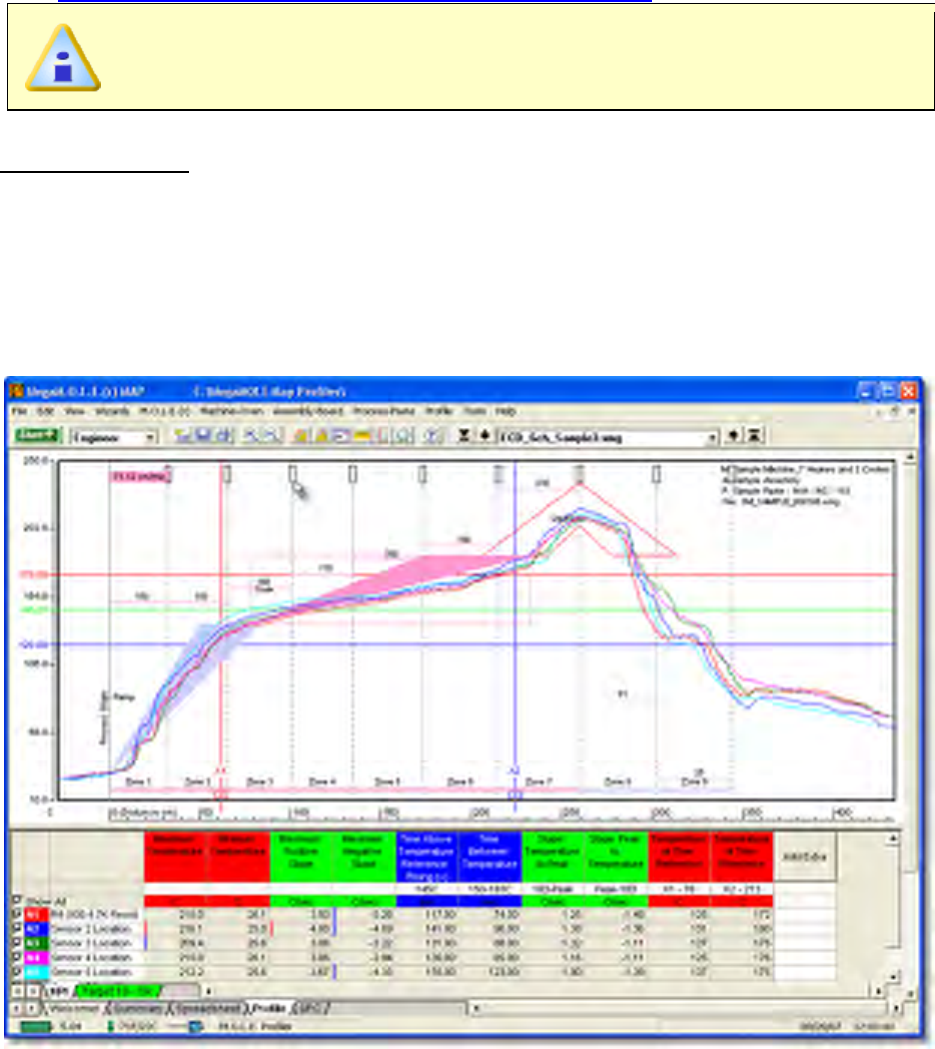Click the arrow icon right of file dropdown
Viewport: 935px width, 1049px height.
734,436
